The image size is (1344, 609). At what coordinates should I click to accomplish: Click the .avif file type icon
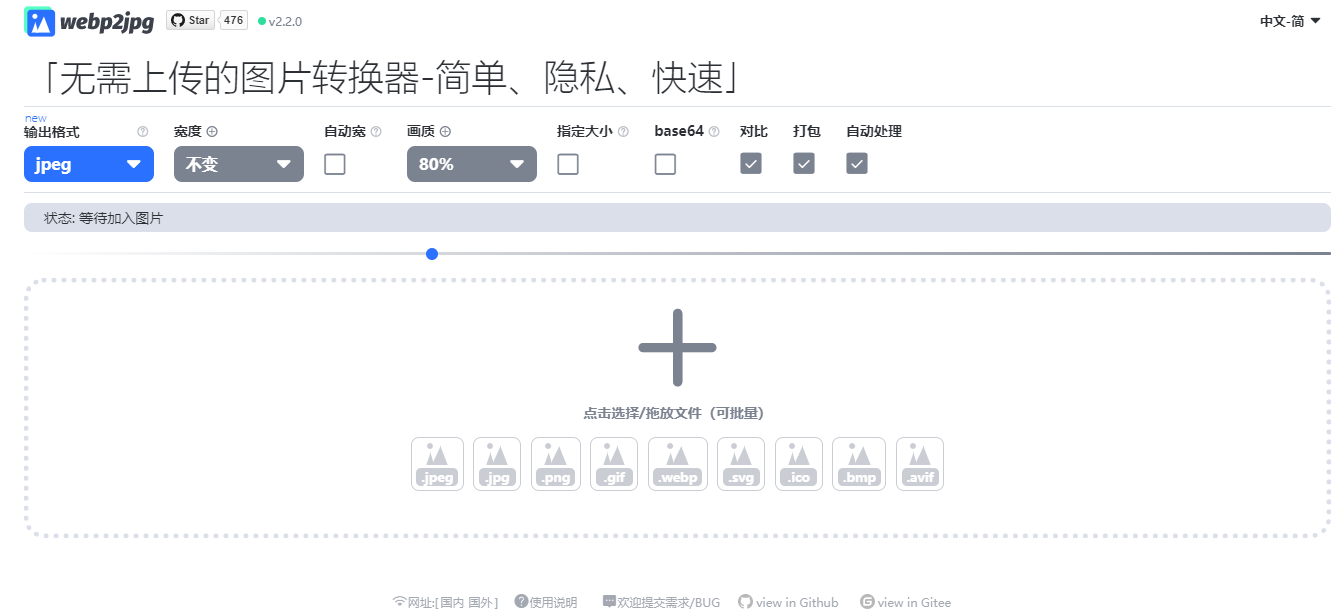(x=919, y=463)
